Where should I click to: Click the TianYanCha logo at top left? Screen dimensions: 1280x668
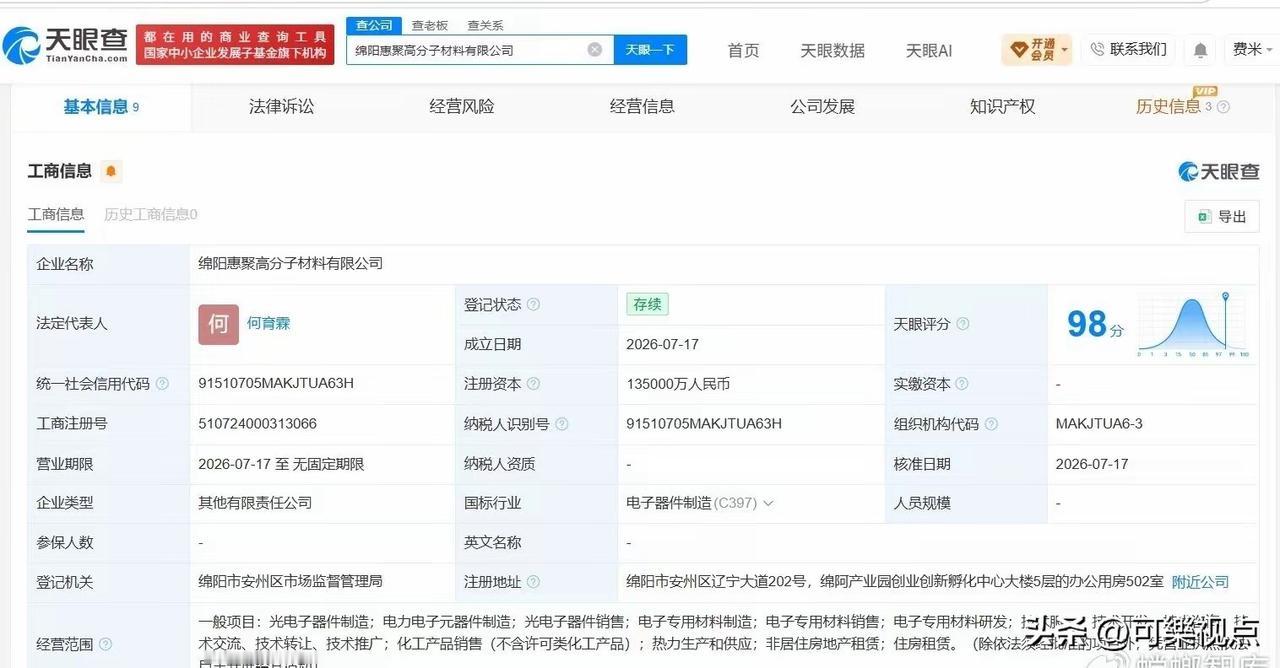(x=65, y=45)
